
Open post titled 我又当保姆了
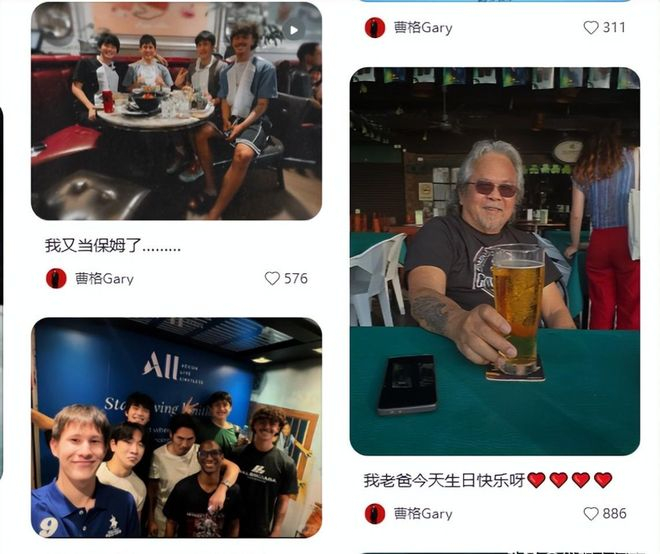pos(113,245)
